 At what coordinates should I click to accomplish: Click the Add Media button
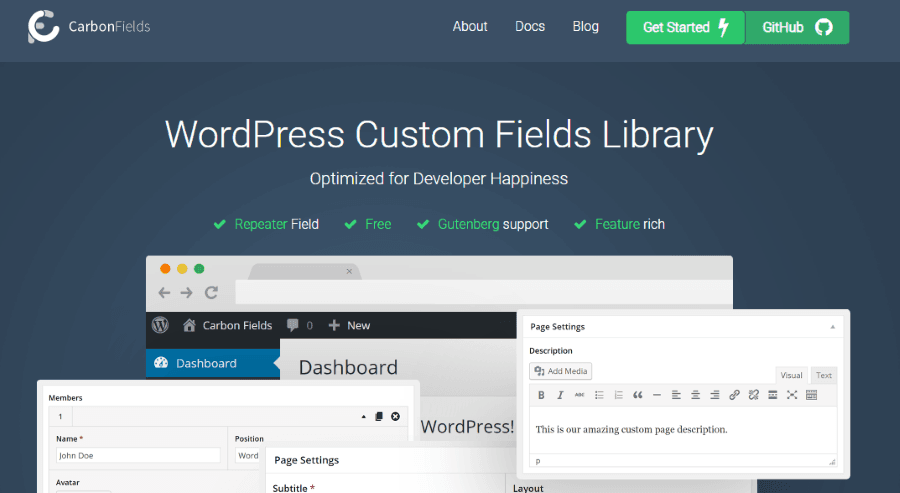[x=560, y=371]
